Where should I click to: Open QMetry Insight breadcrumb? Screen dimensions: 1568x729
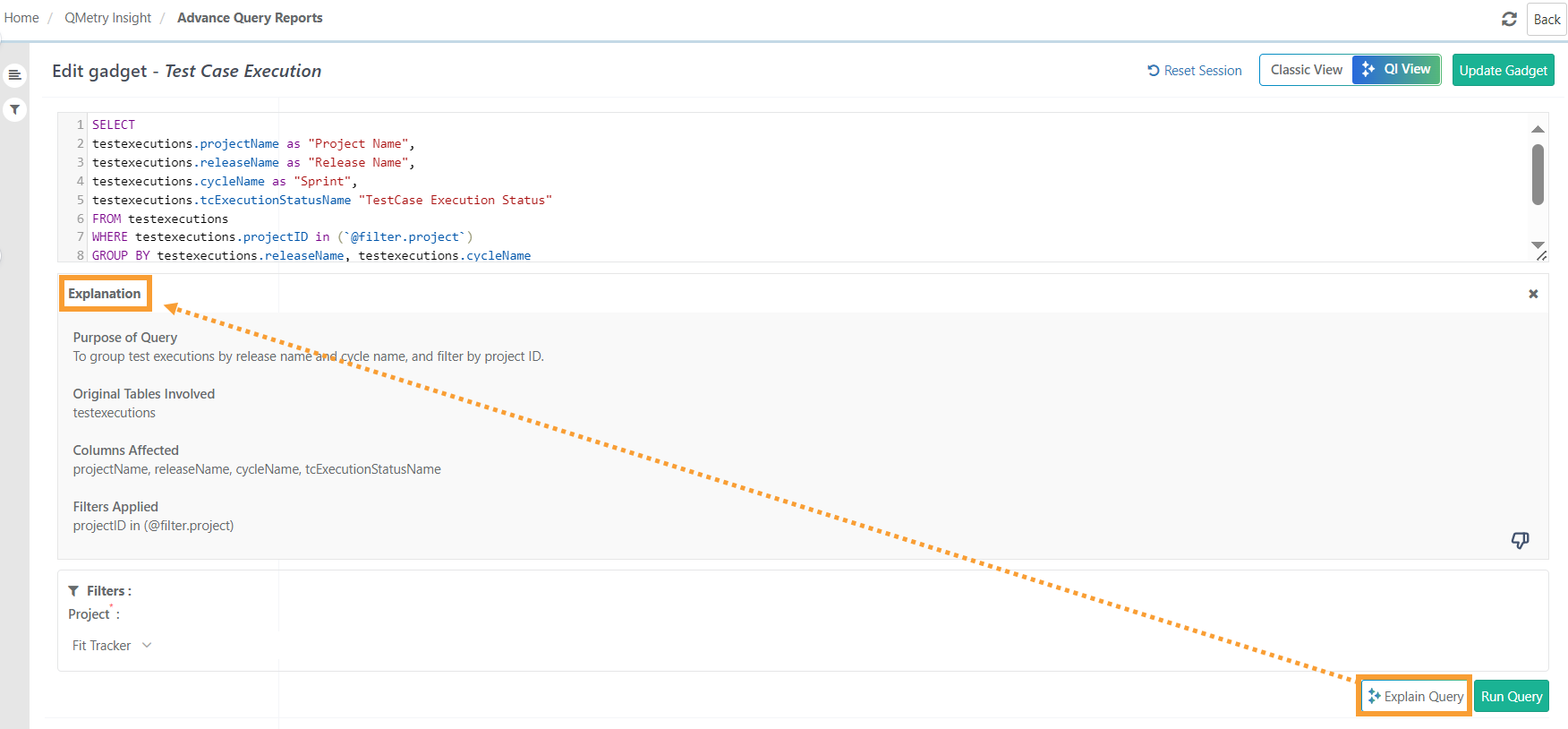(x=107, y=18)
